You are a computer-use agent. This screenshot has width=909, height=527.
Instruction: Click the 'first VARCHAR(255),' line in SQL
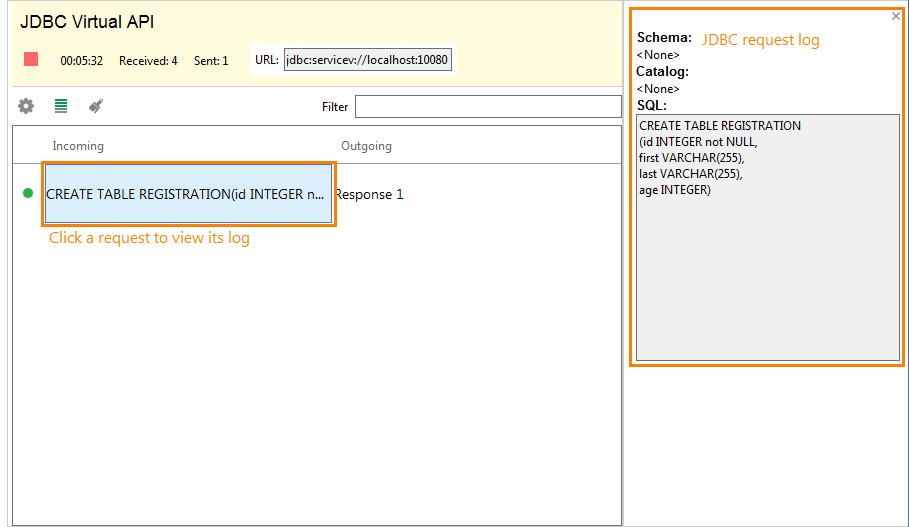[x=692, y=158]
